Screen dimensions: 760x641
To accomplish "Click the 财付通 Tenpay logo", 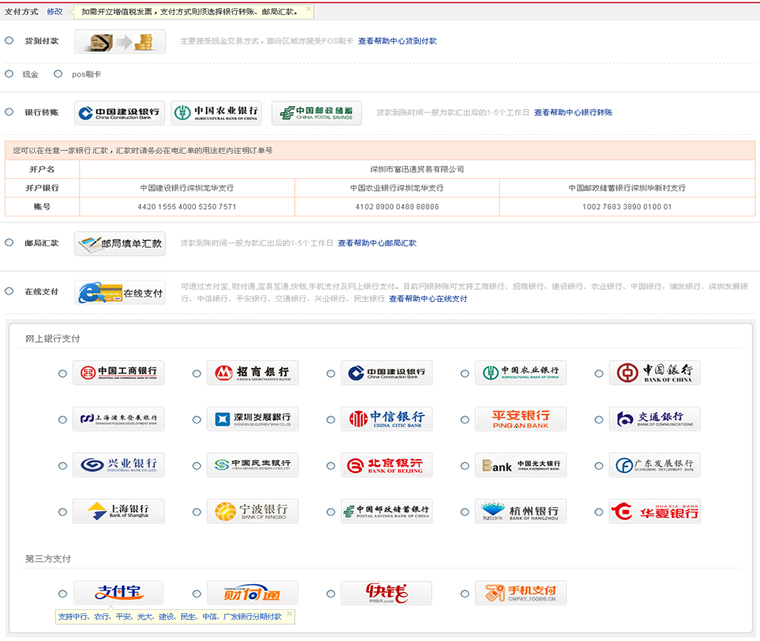I will point(252,592).
